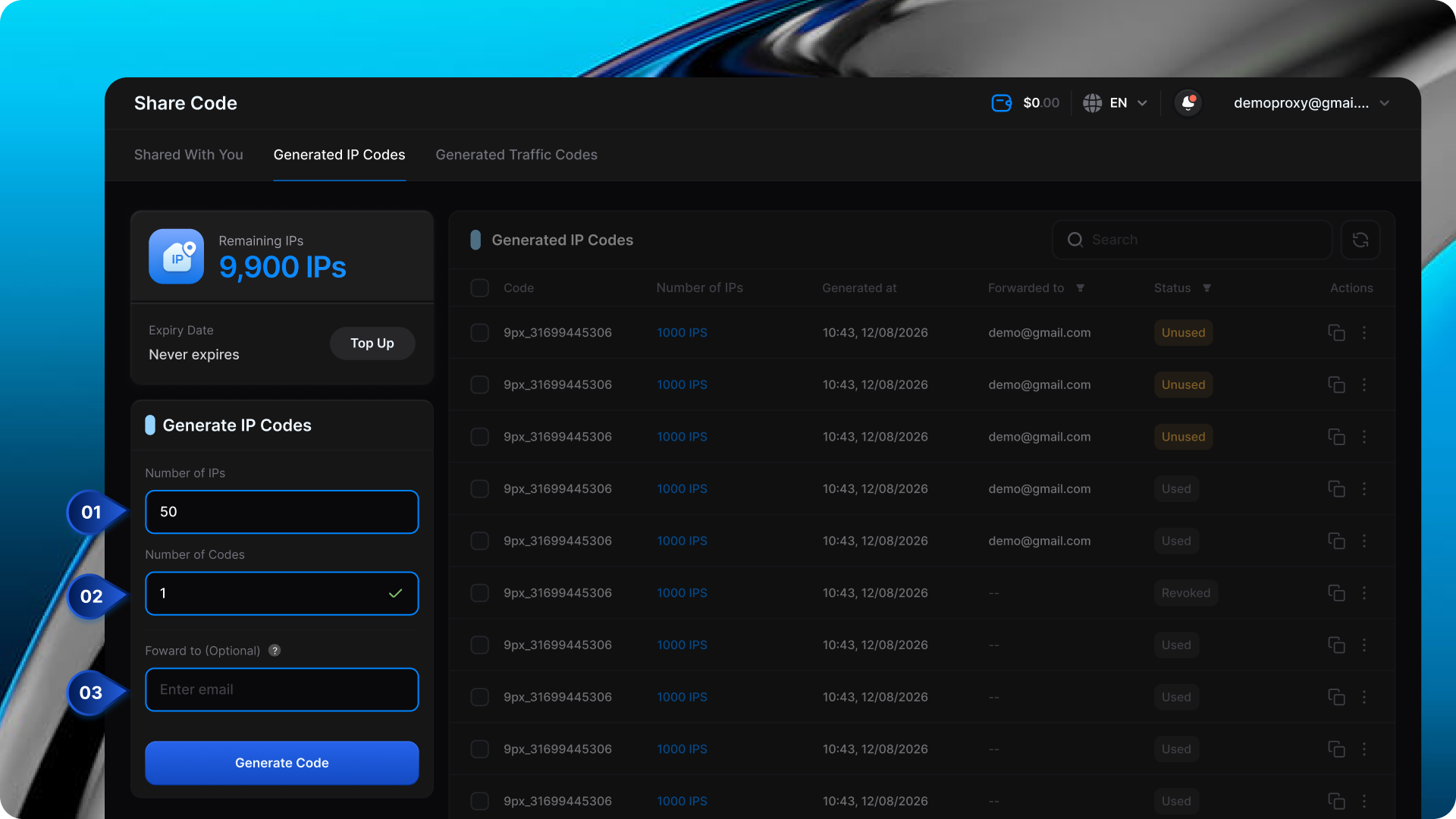Check the first code row checkbox
Viewport: 1456px width, 819px height.
[479, 333]
